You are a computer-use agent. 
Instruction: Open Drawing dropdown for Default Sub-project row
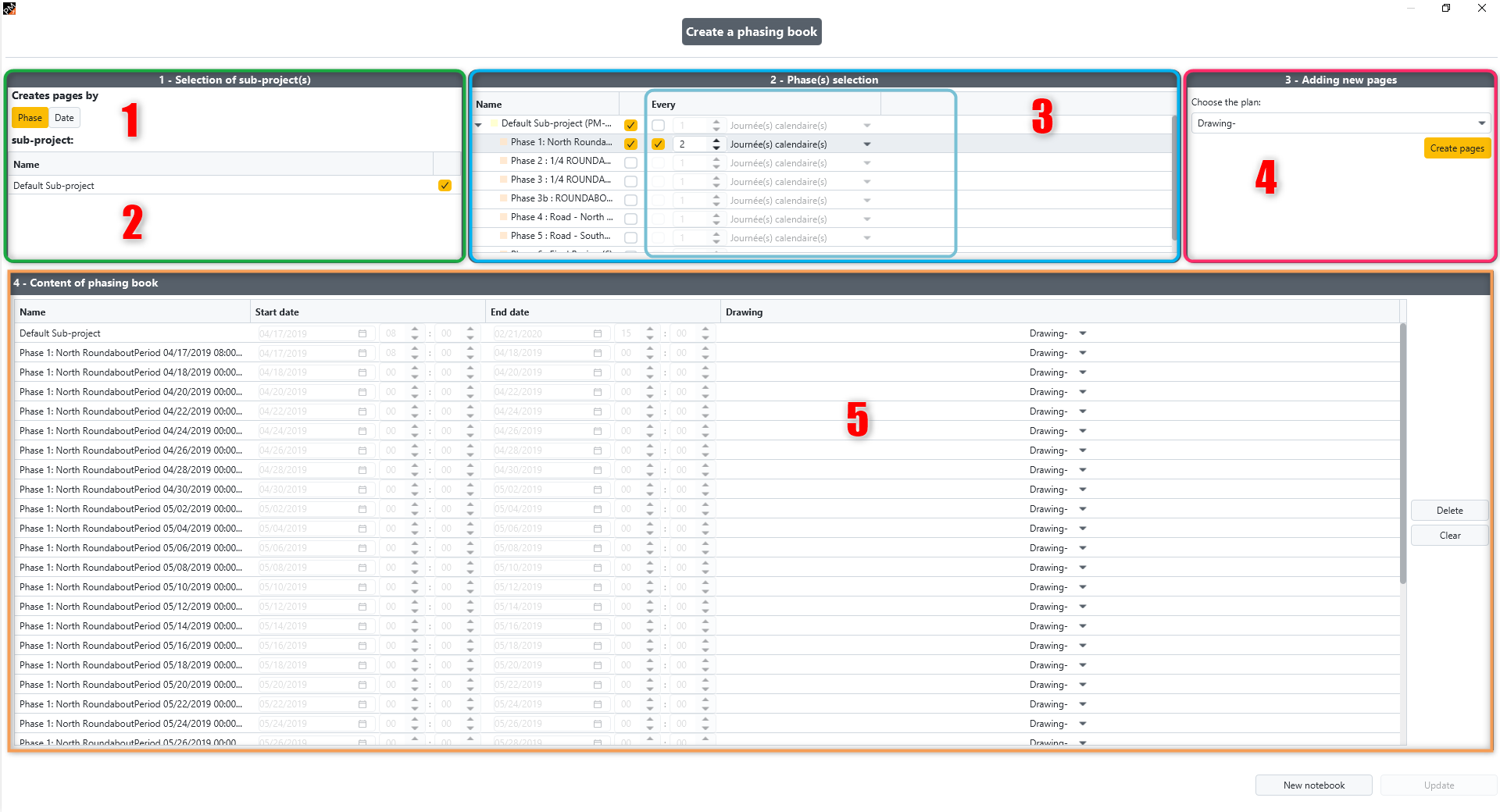(1083, 333)
